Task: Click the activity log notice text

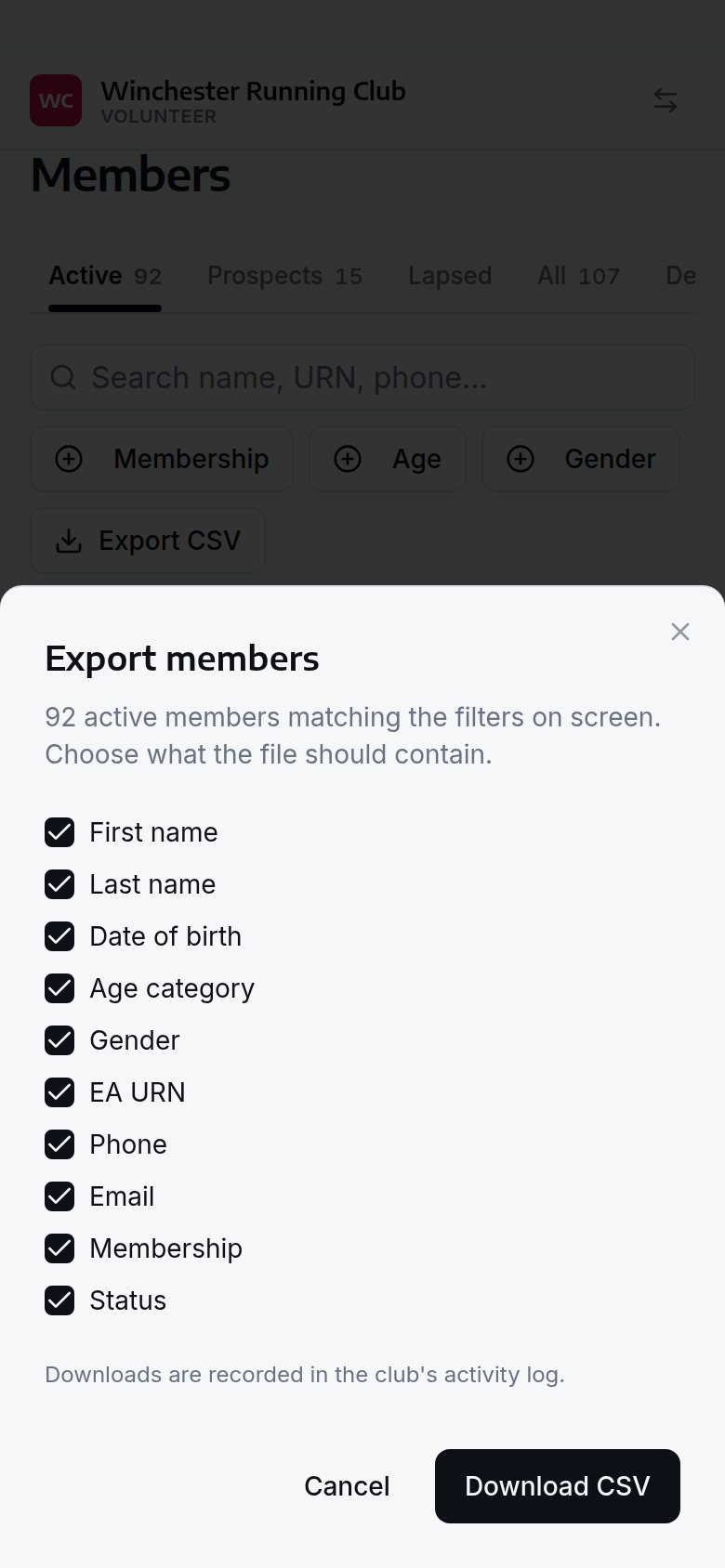Action: [x=305, y=1375]
